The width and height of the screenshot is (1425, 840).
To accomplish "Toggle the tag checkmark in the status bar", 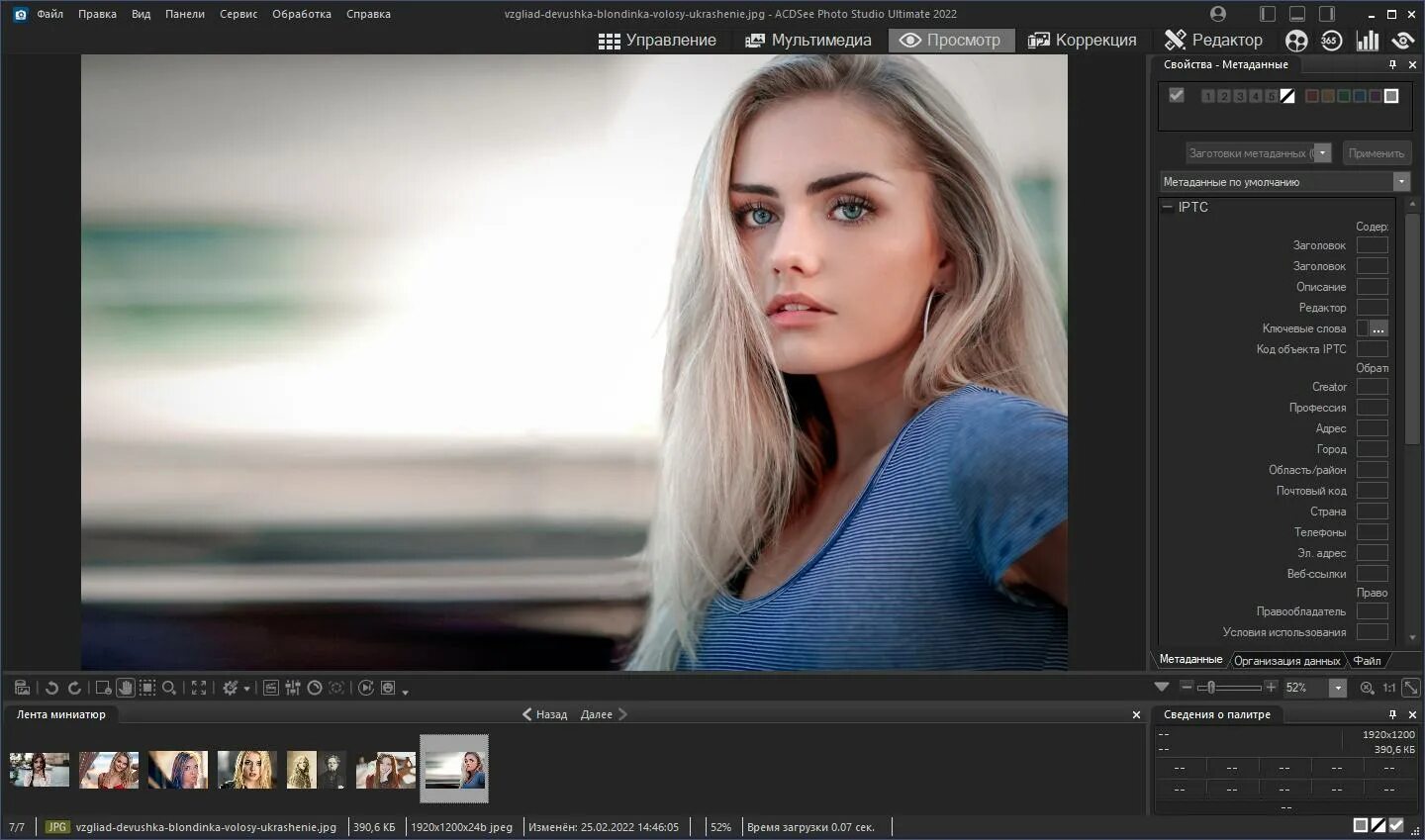I will pos(1396,825).
